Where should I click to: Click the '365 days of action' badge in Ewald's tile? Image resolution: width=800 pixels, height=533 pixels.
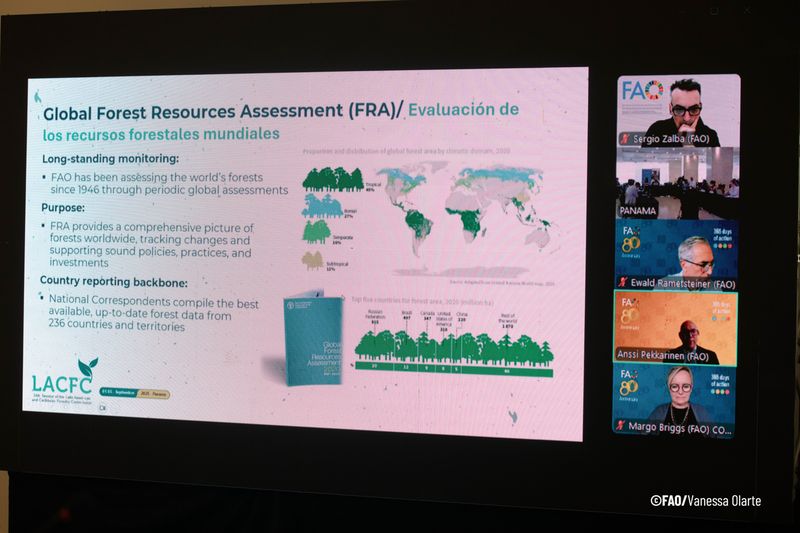pyautogui.click(x=721, y=238)
